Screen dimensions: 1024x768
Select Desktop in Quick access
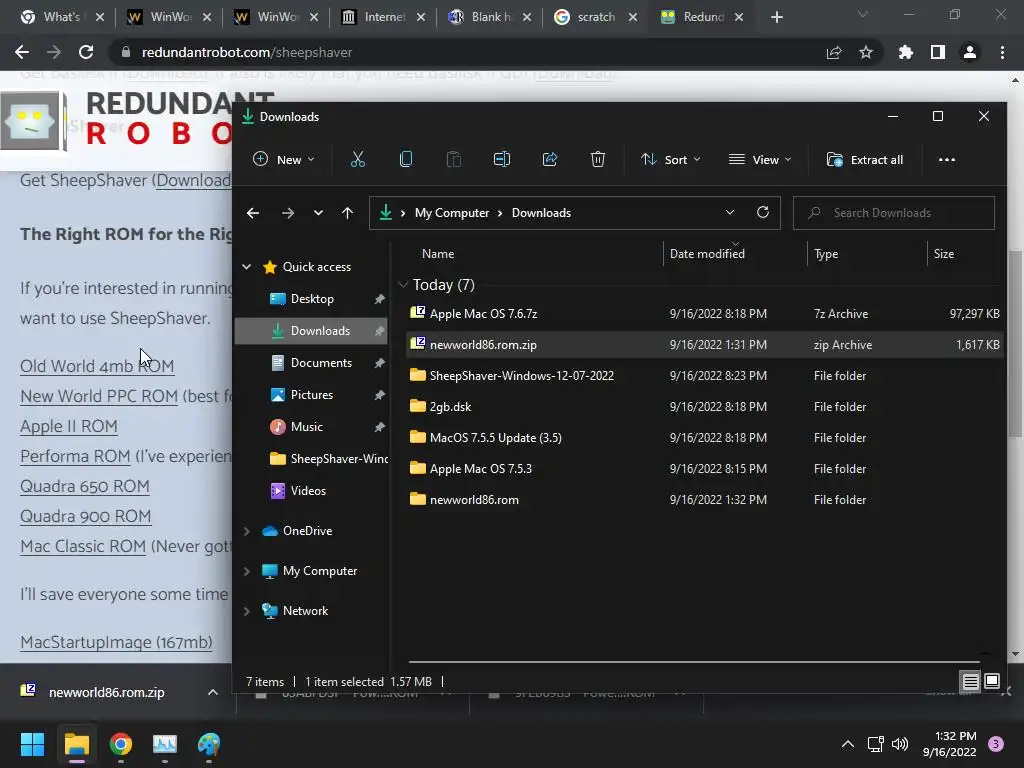click(312, 299)
